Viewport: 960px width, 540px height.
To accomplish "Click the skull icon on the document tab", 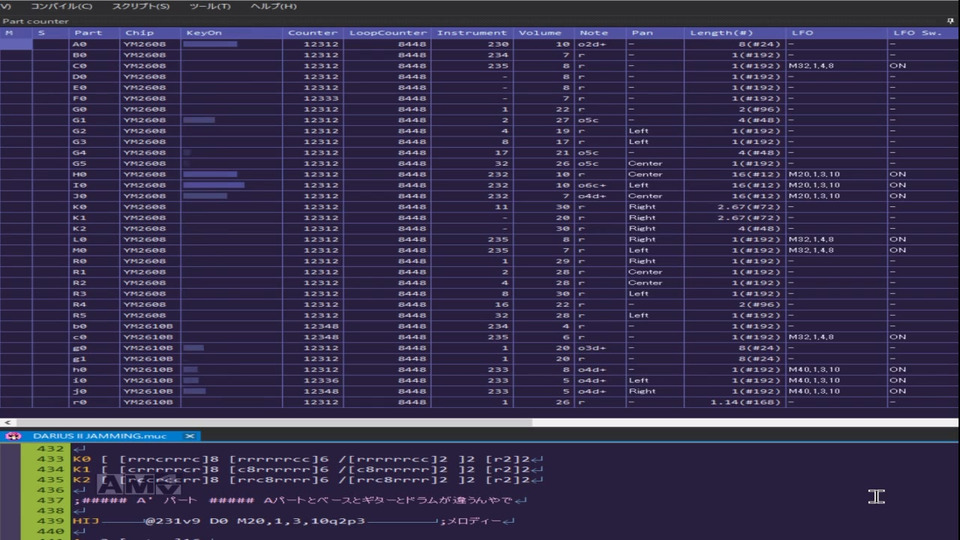I will pos(13,436).
